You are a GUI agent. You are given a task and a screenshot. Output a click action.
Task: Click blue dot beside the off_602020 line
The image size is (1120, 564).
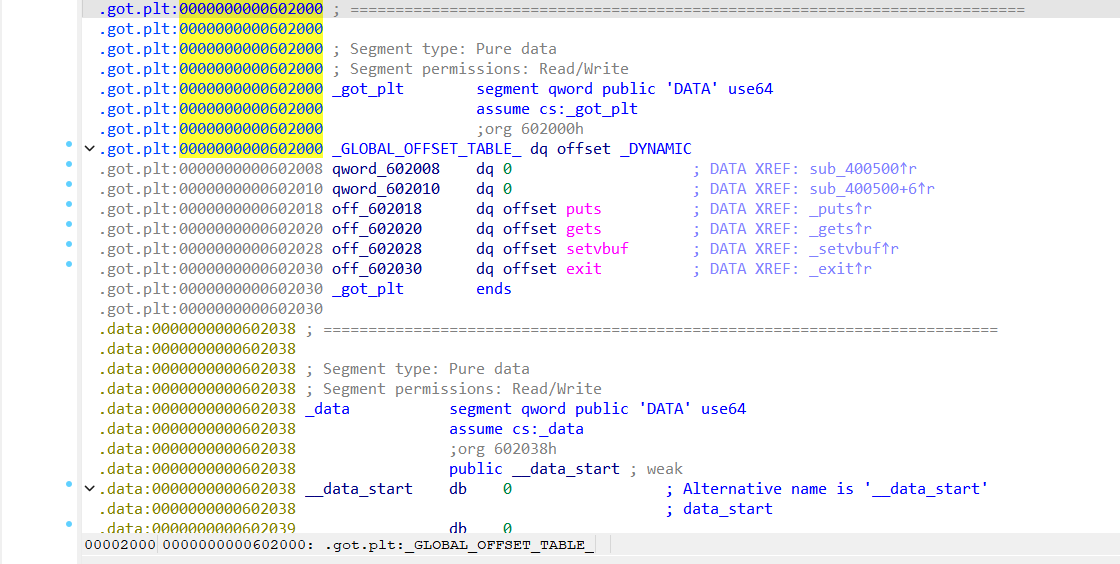coord(68,224)
